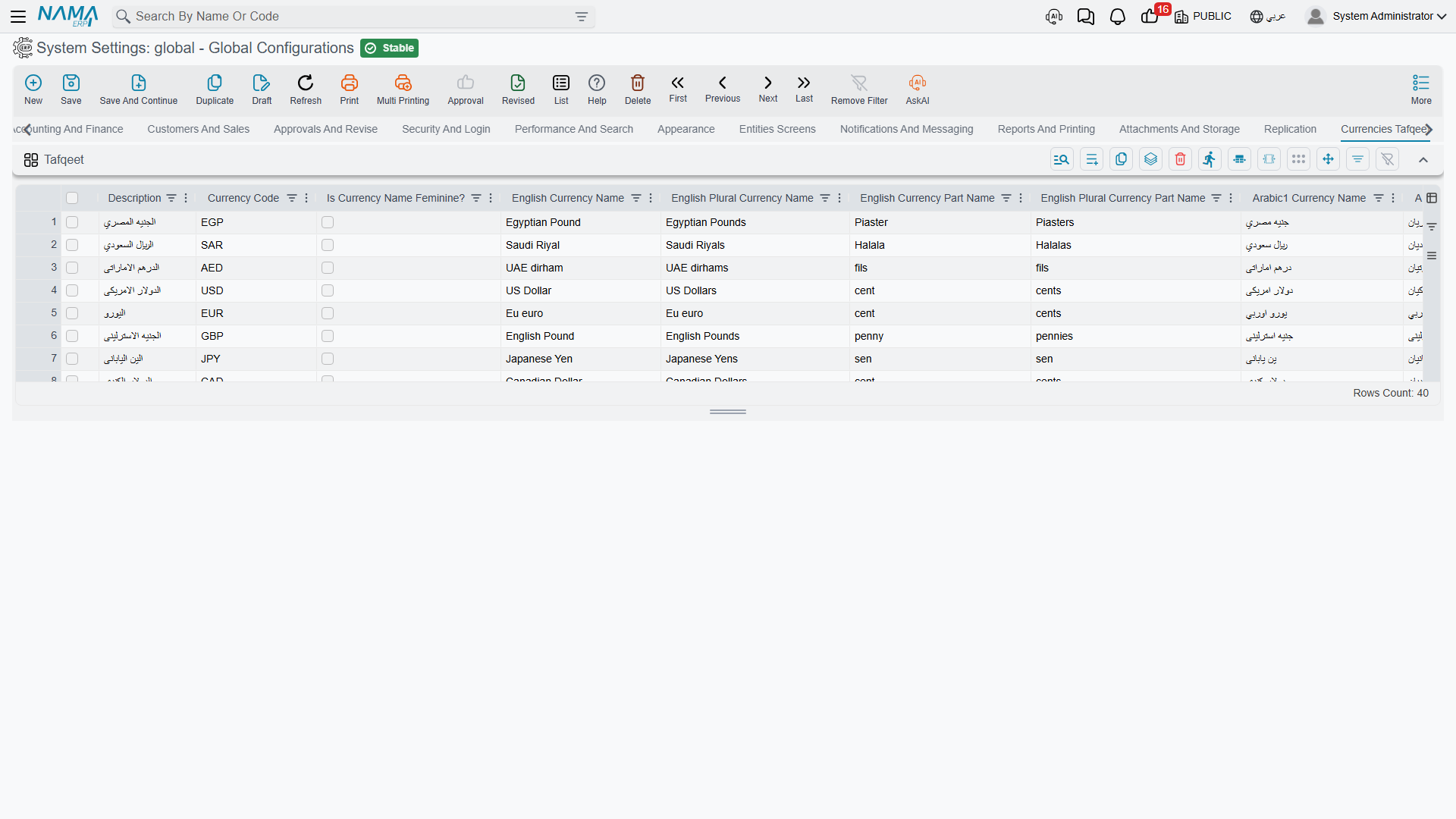1456x819 pixels.
Task: Switch to Customers And Sales tab
Action: click(x=198, y=129)
